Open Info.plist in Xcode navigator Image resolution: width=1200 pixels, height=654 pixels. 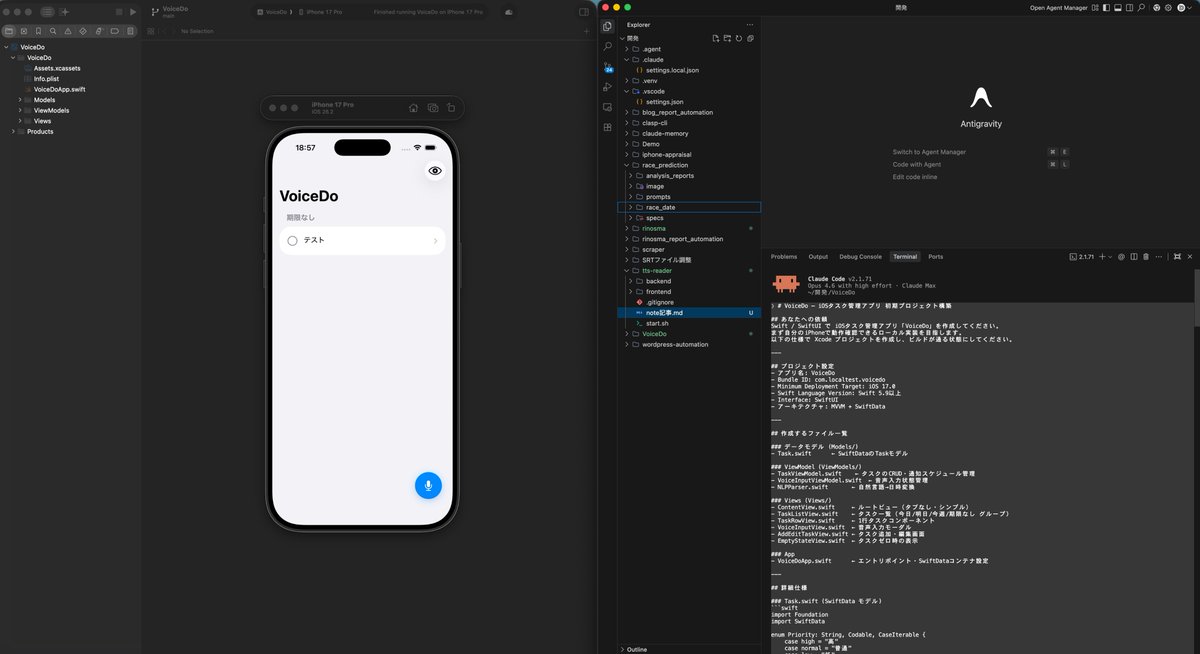coord(46,79)
